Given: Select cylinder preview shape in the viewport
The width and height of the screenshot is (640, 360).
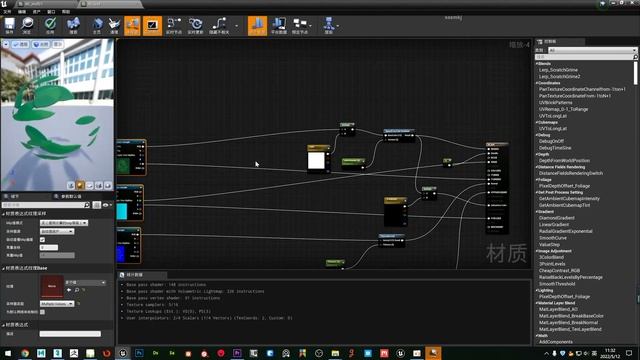Looking at the screenshot, I should [x=71, y=186].
